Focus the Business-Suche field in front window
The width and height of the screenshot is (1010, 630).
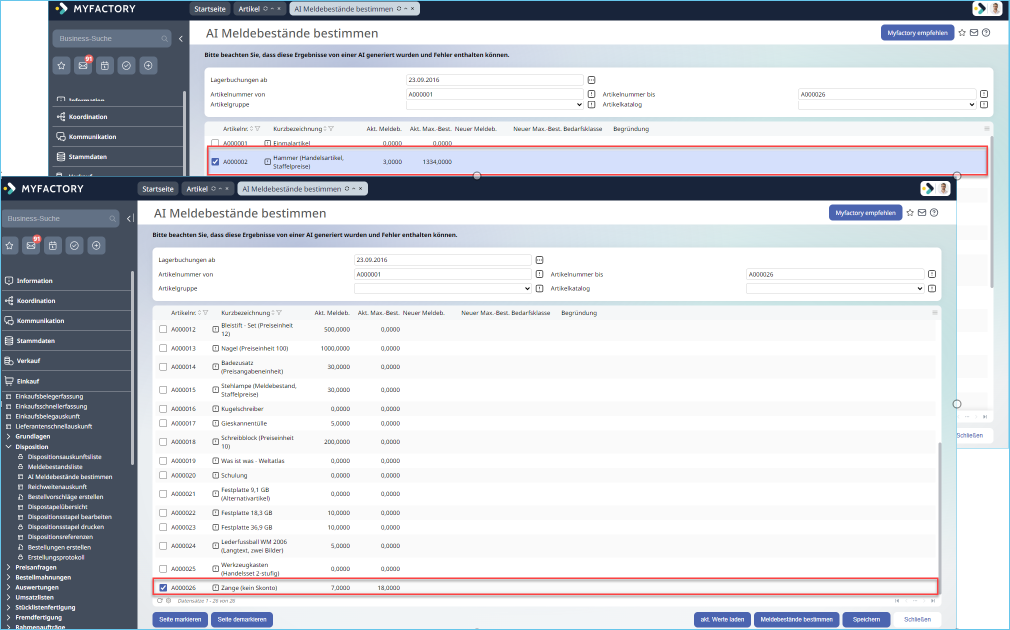[x=60, y=218]
